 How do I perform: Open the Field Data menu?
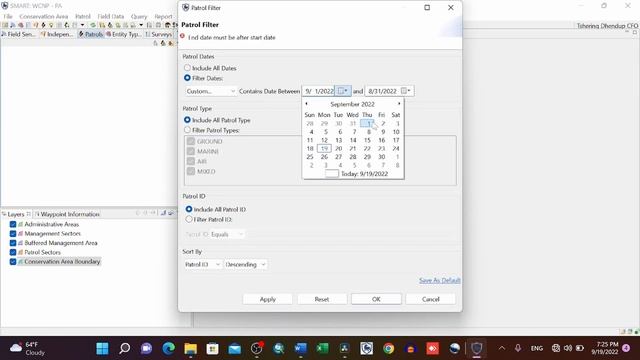[x=111, y=16]
